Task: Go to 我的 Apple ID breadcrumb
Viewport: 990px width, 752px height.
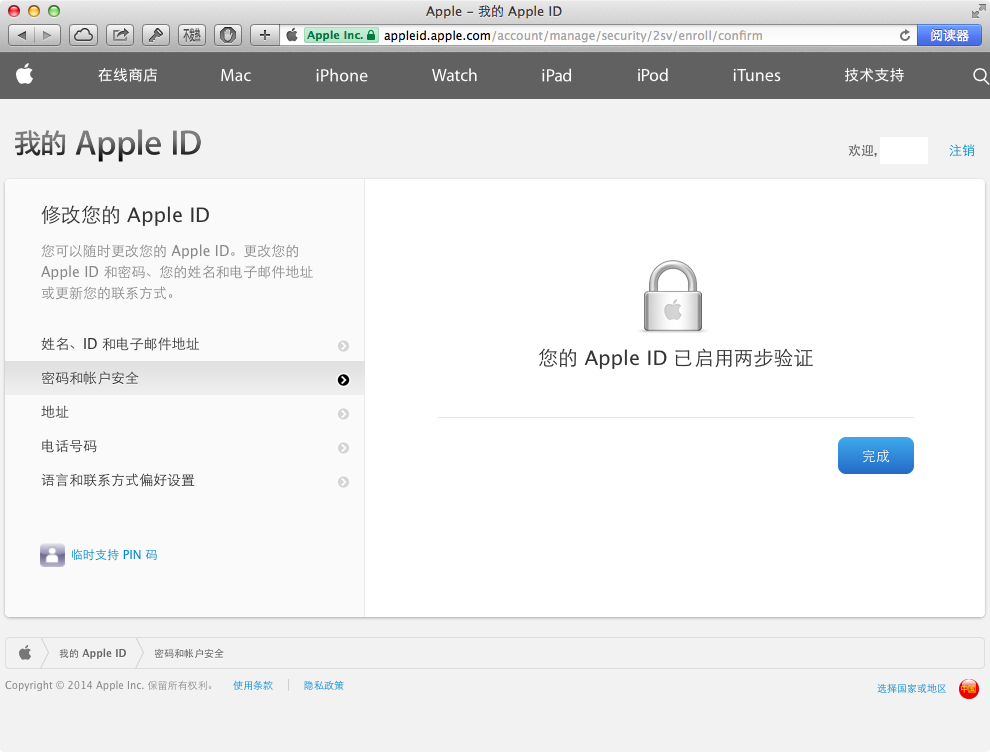Action: click(93, 654)
